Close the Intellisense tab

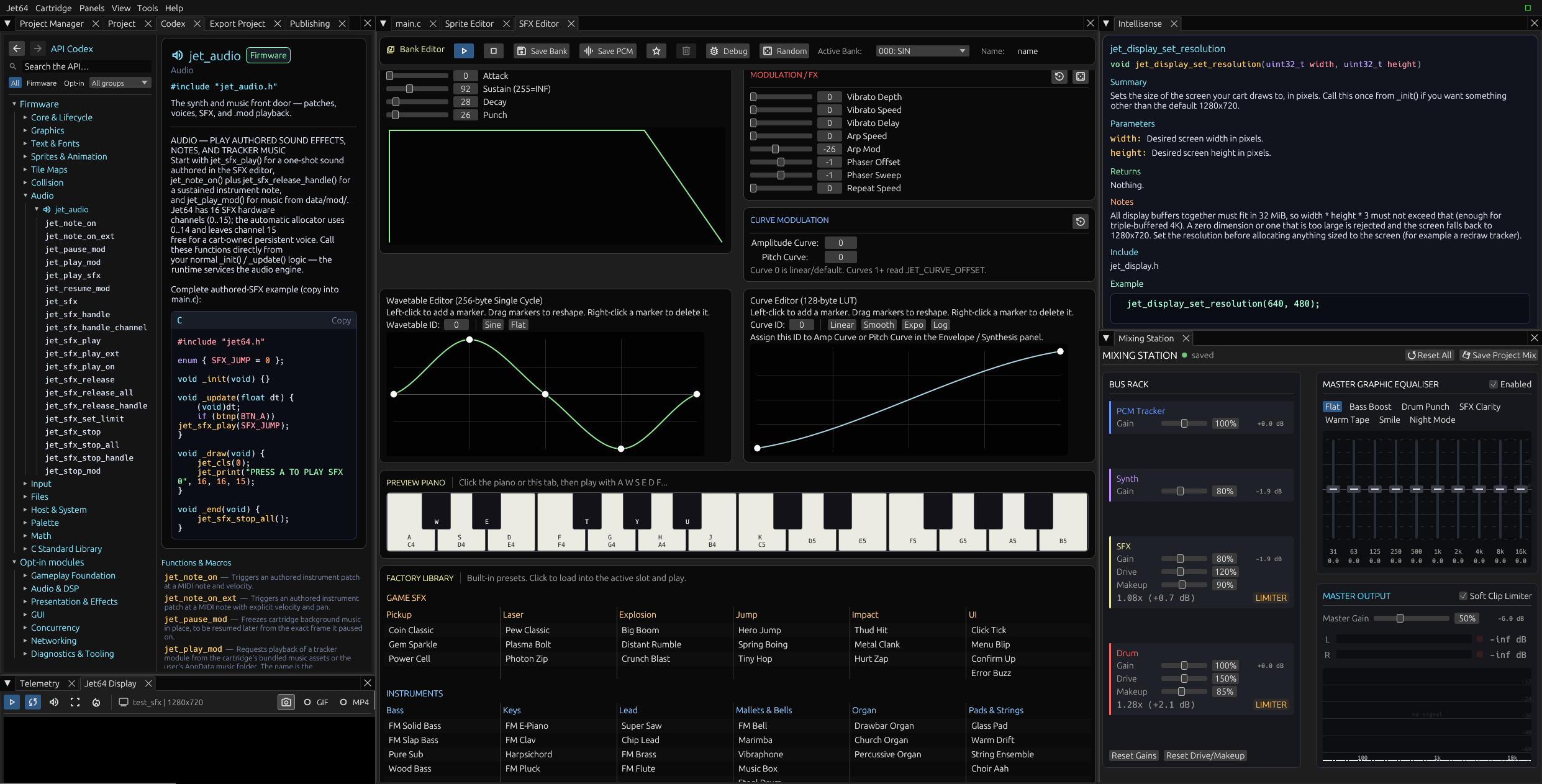click(1174, 24)
